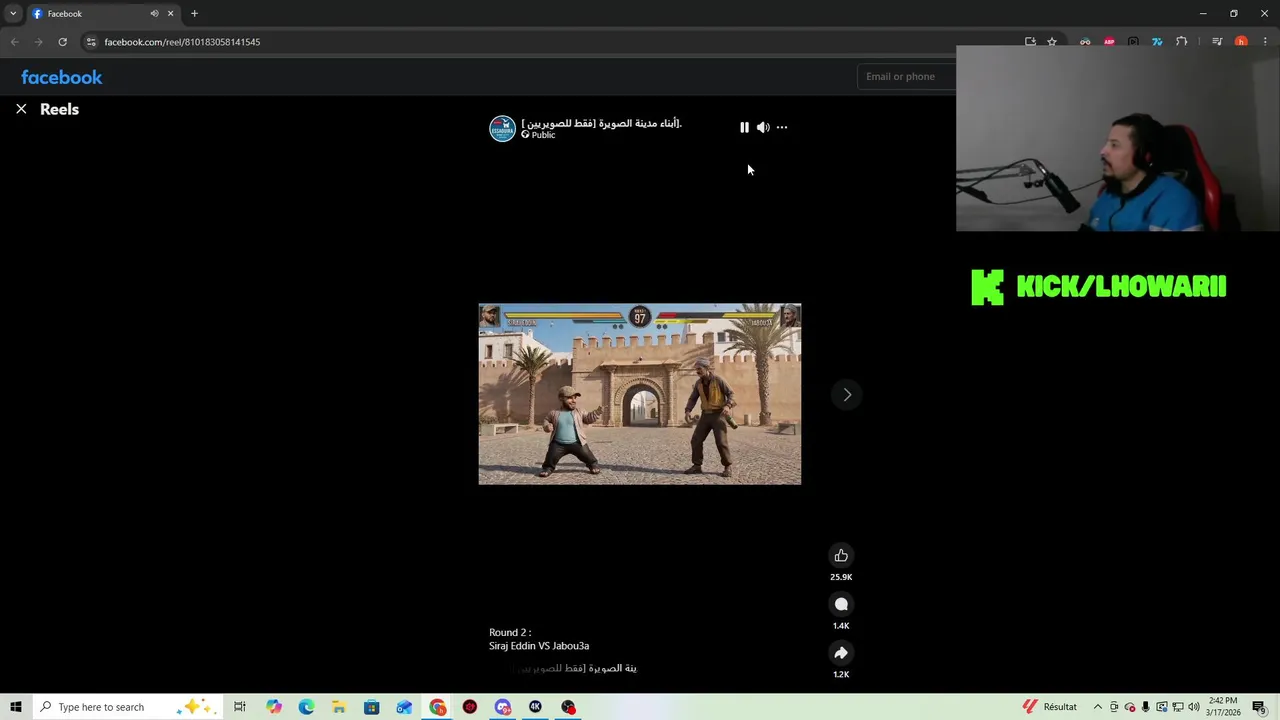Click the address bar URL
This screenshot has height=720, width=1280.
point(182,42)
